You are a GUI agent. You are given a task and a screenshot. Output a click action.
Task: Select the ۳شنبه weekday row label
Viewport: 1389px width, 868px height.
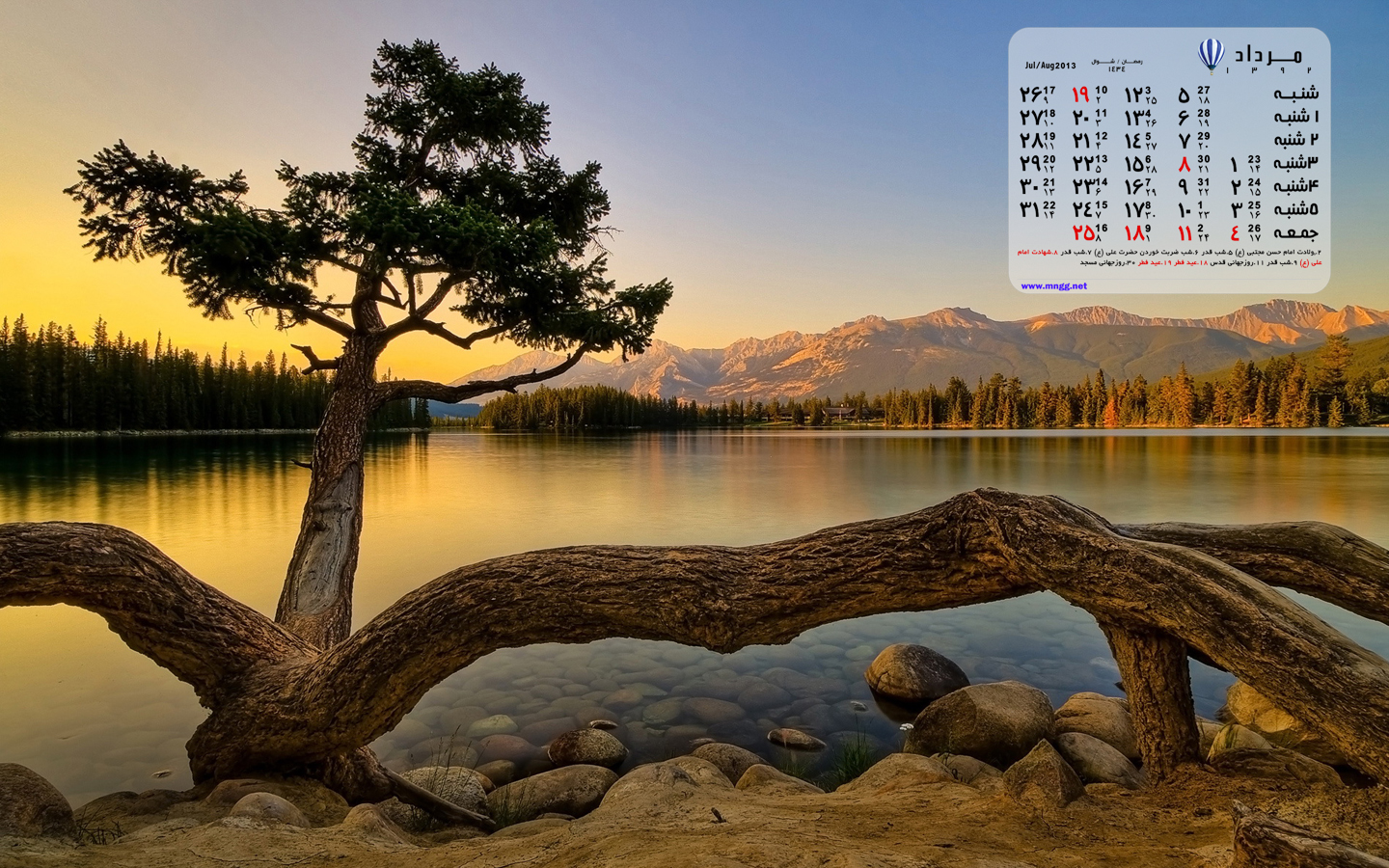(1296, 163)
